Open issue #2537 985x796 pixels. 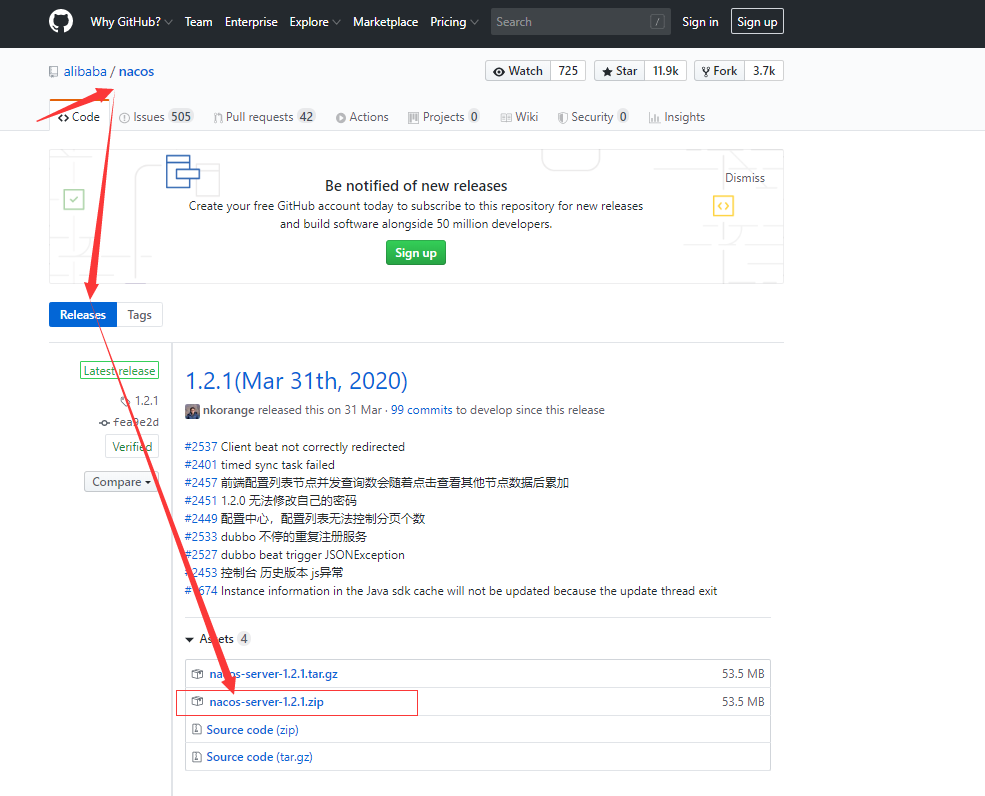click(x=201, y=447)
